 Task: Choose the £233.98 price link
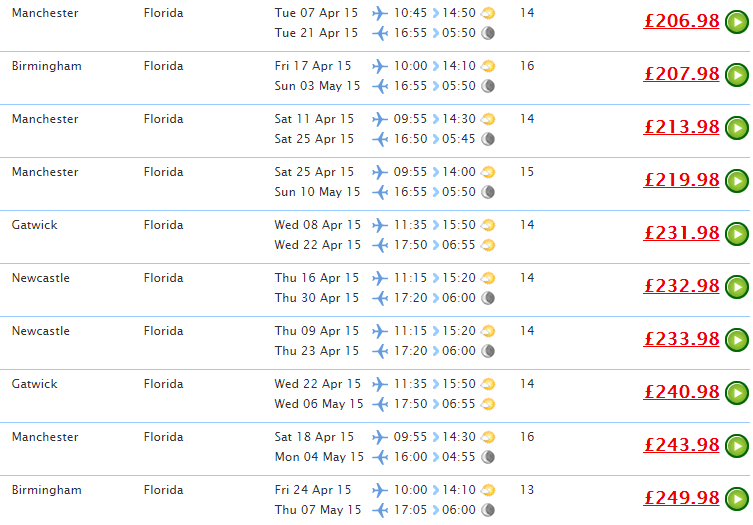tap(681, 339)
